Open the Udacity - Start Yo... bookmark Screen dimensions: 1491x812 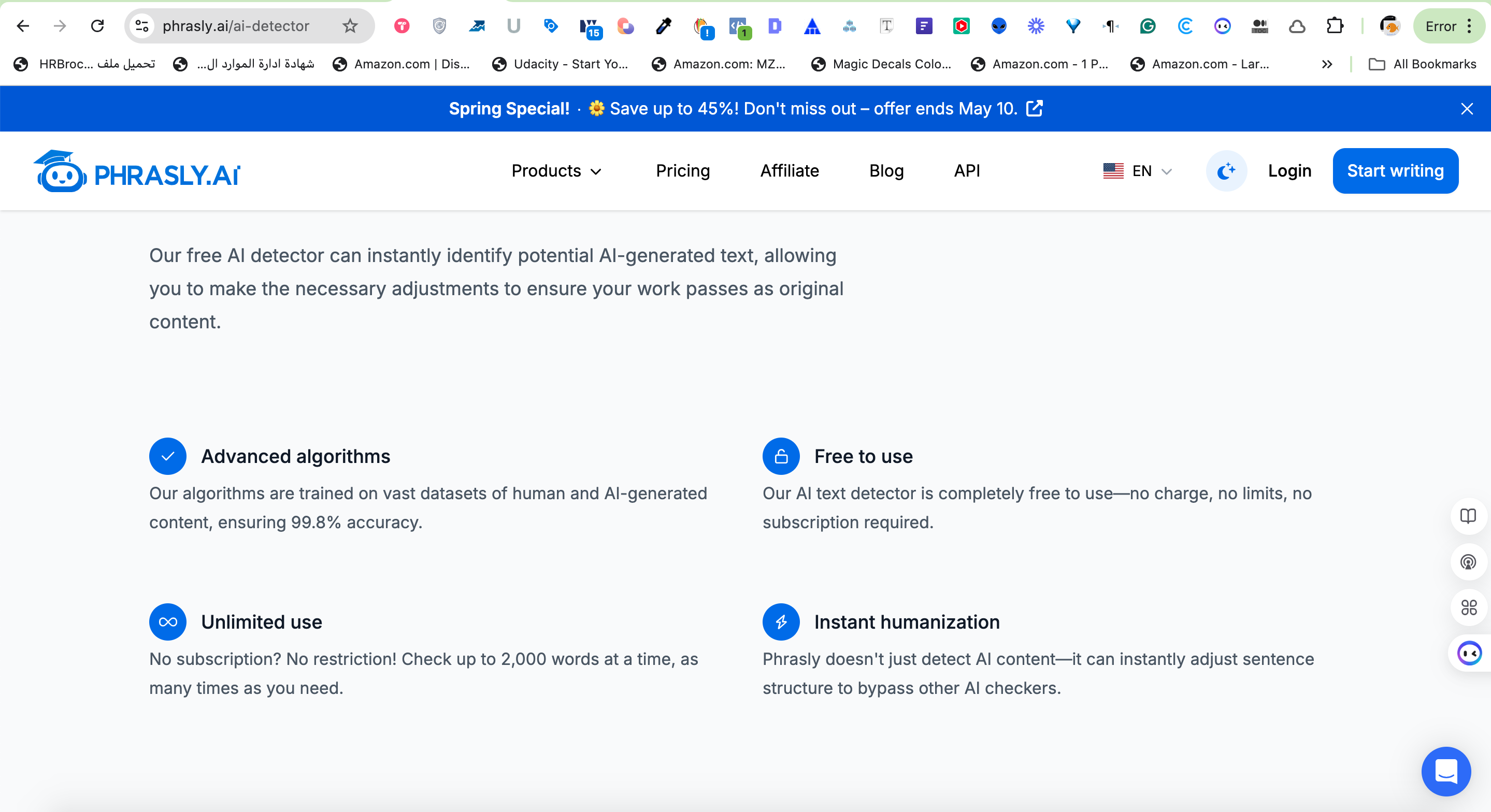(x=560, y=64)
